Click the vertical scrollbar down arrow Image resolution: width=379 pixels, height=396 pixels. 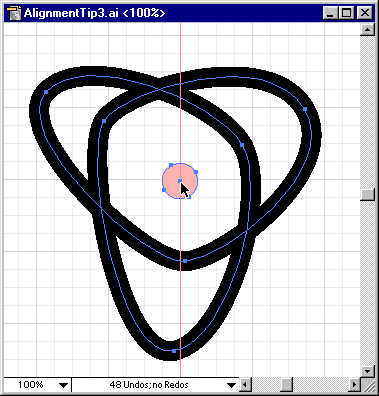(367, 371)
